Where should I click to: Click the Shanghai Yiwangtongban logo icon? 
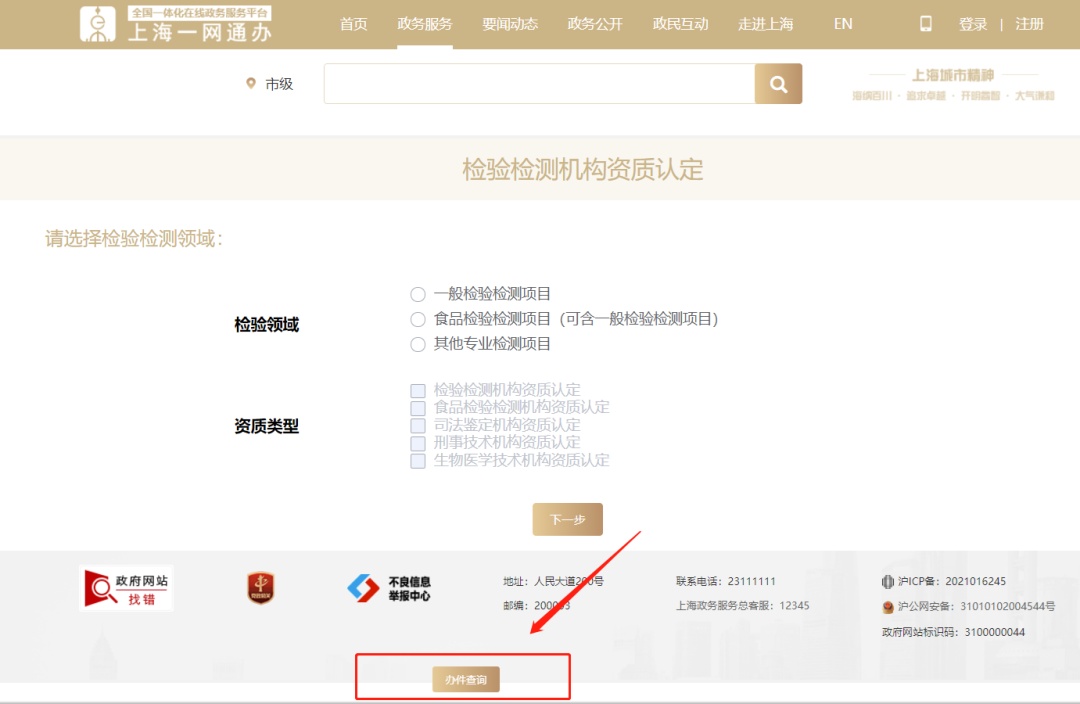point(97,24)
